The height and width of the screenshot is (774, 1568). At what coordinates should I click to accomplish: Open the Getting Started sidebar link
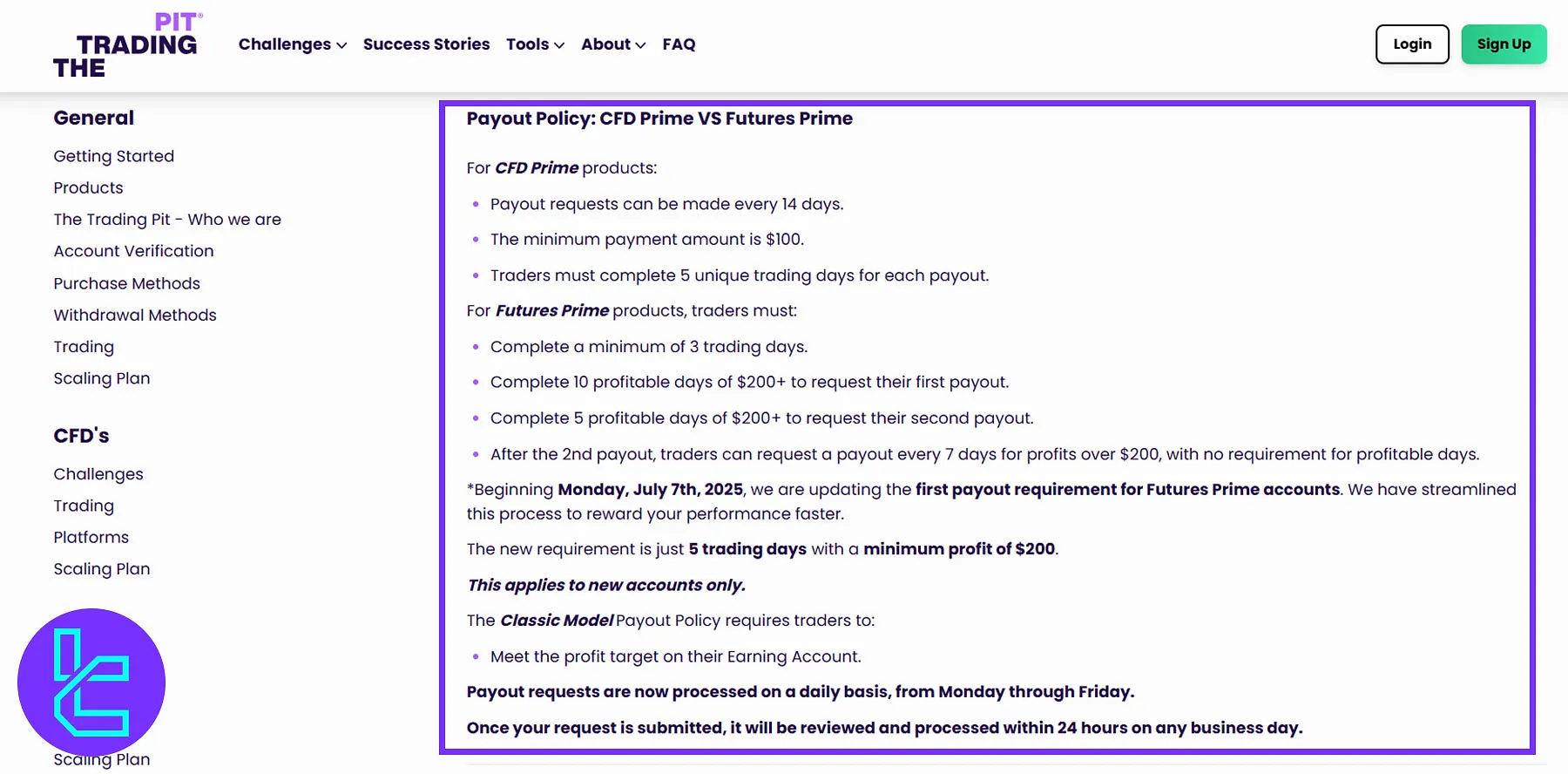coord(113,155)
